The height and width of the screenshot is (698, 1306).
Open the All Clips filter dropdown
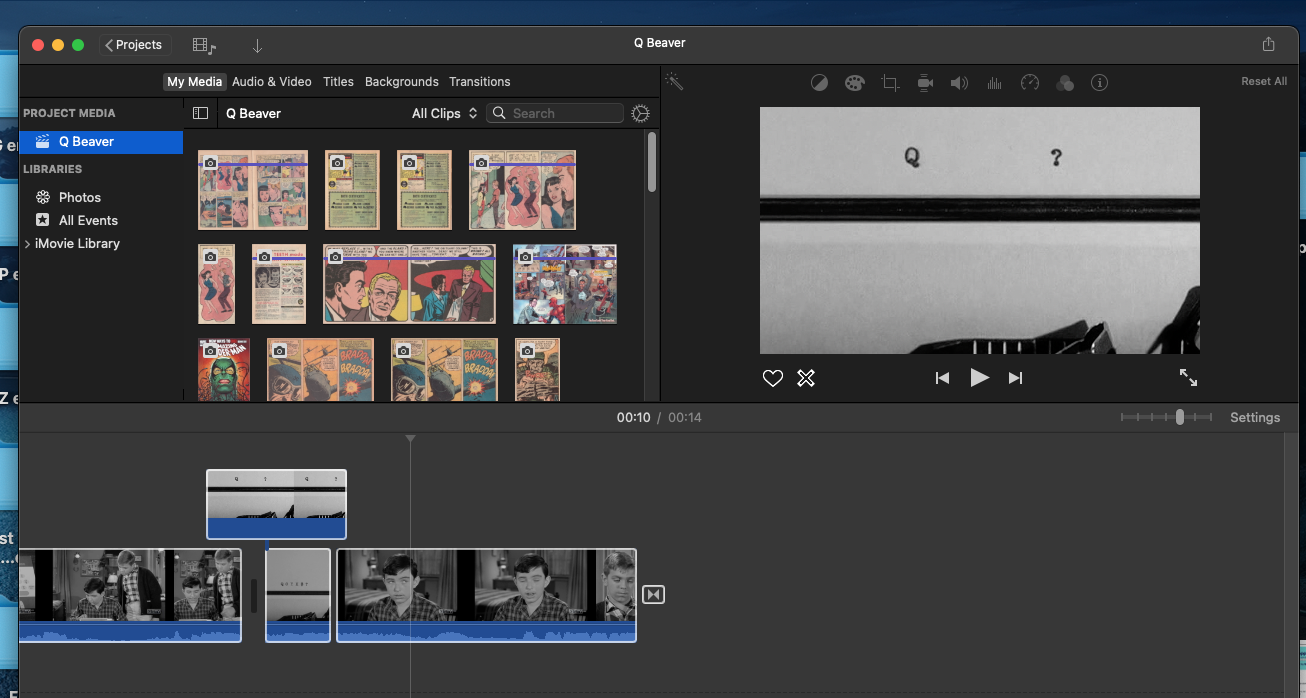pyautogui.click(x=445, y=114)
